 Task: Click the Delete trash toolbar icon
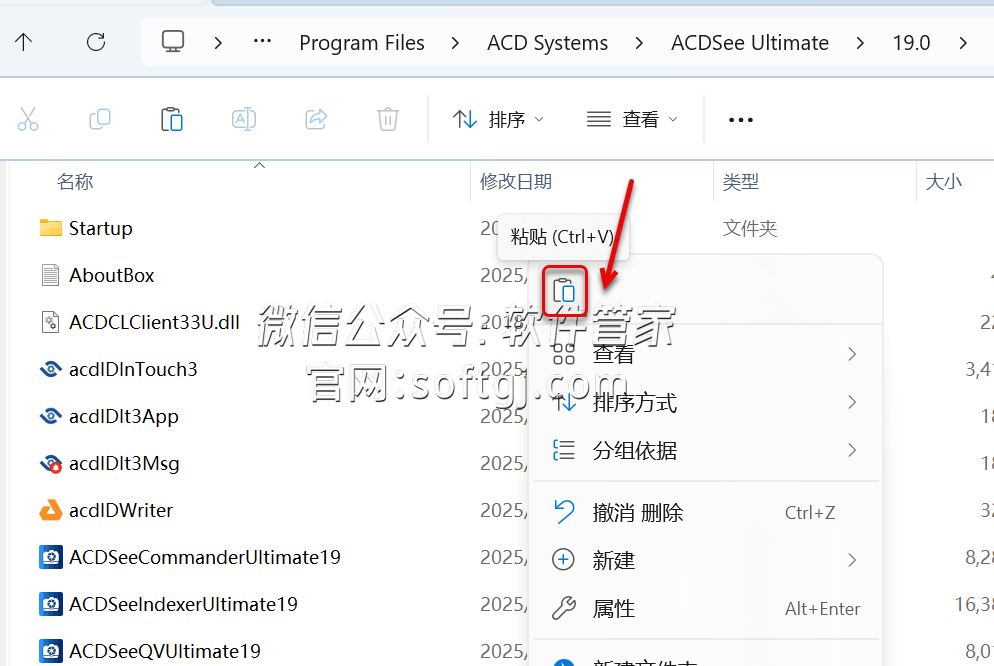tap(387, 119)
